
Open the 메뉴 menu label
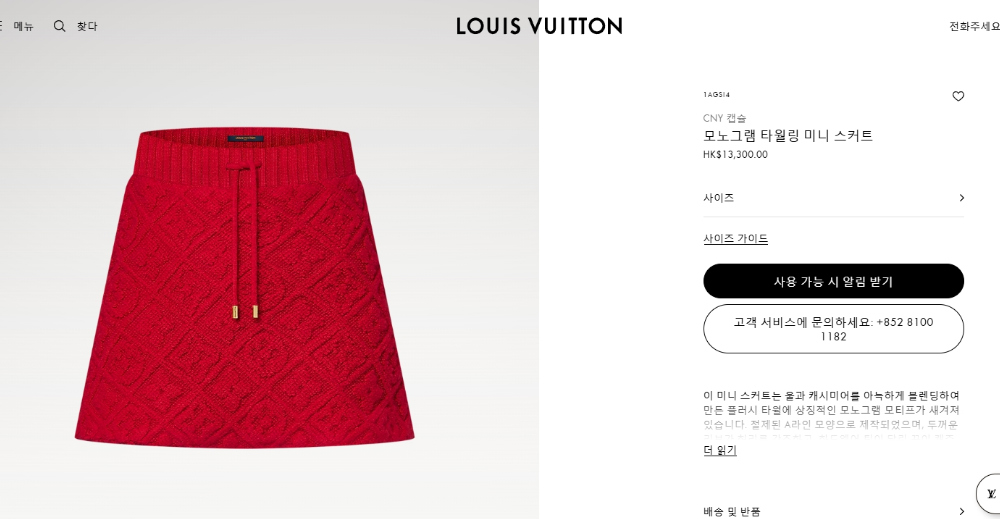coord(24,26)
